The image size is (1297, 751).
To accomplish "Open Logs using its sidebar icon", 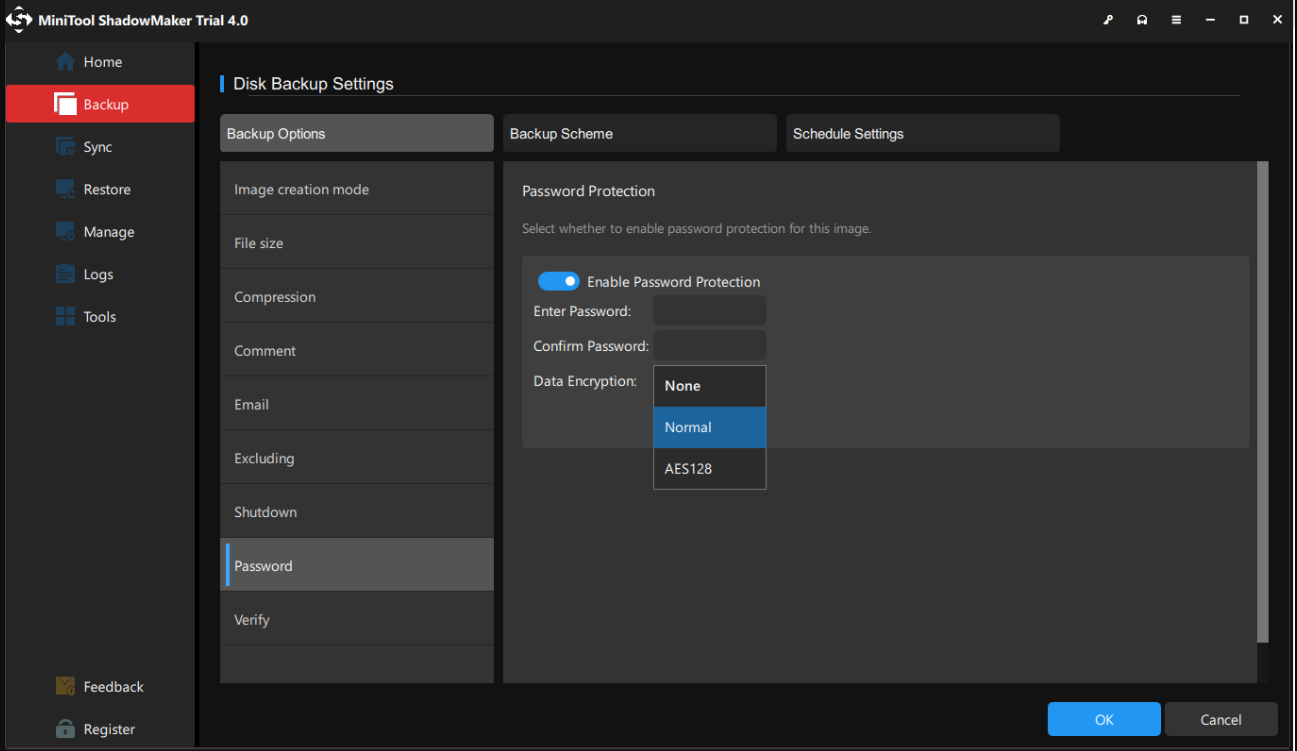I will pos(66,274).
